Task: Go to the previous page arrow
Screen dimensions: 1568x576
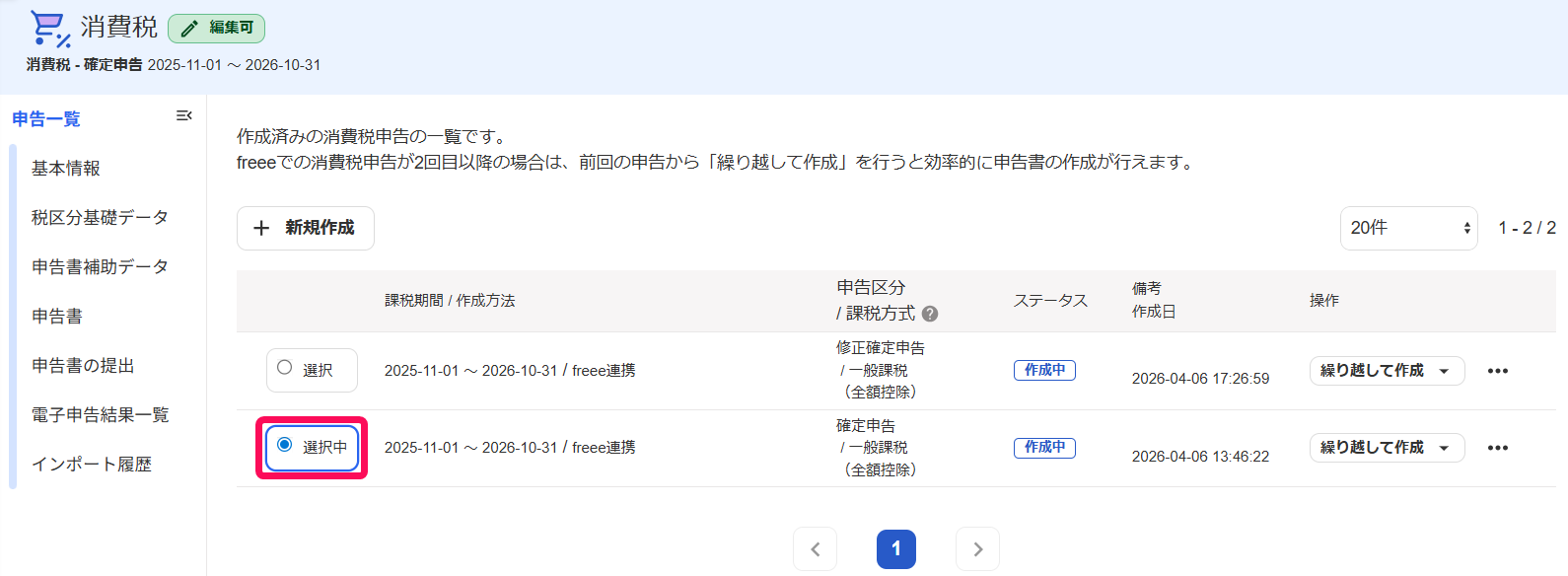Action: click(816, 549)
